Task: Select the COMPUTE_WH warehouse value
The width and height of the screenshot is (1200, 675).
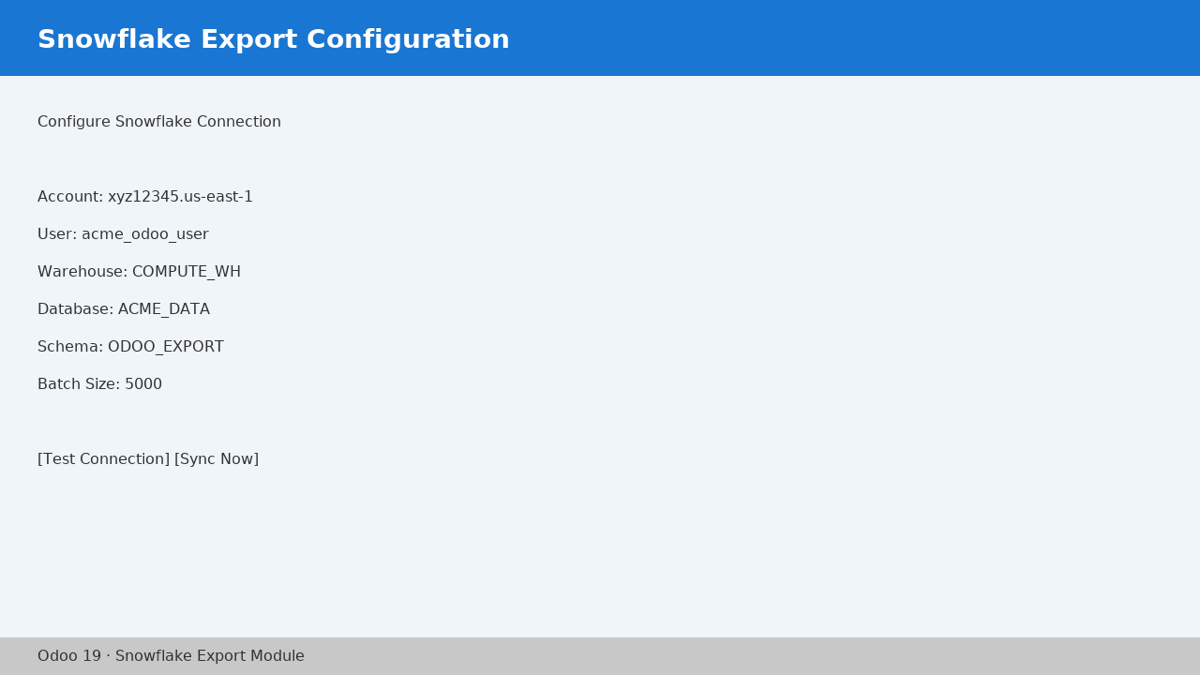Action: (x=186, y=272)
